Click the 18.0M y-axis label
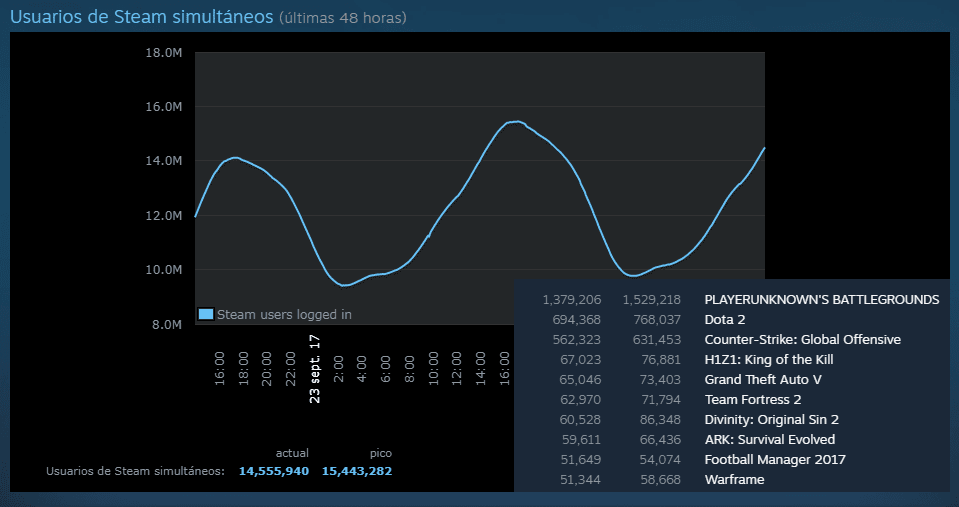Image resolution: width=959 pixels, height=507 pixels. click(164, 53)
